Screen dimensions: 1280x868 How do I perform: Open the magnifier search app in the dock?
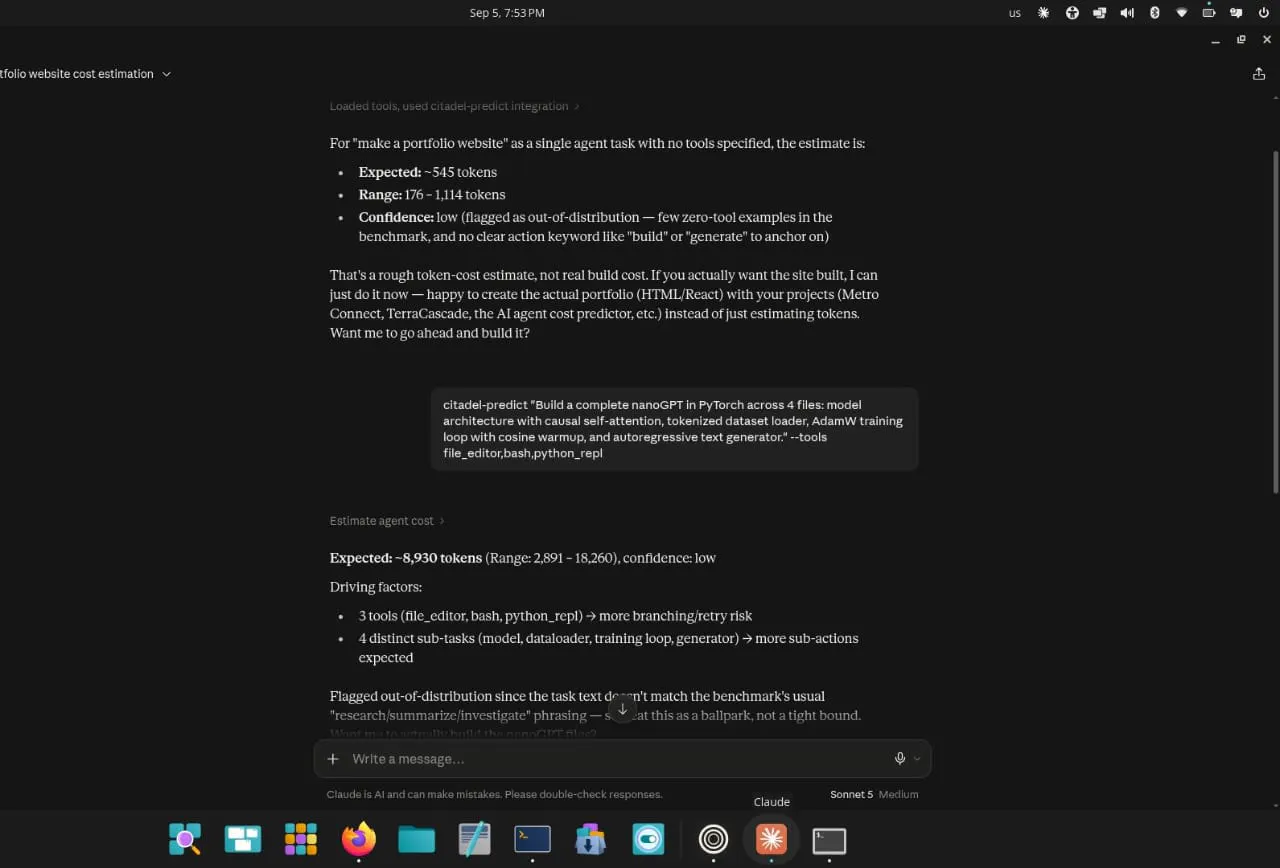185,839
